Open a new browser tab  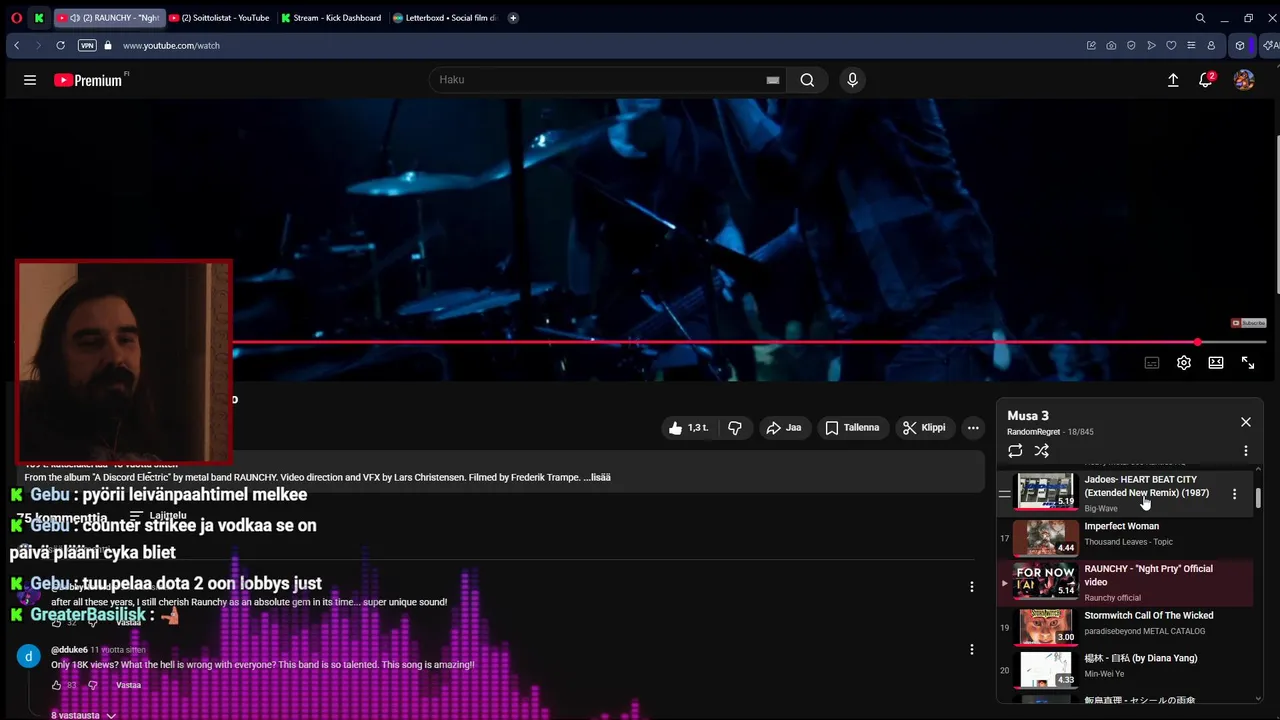click(x=513, y=17)
